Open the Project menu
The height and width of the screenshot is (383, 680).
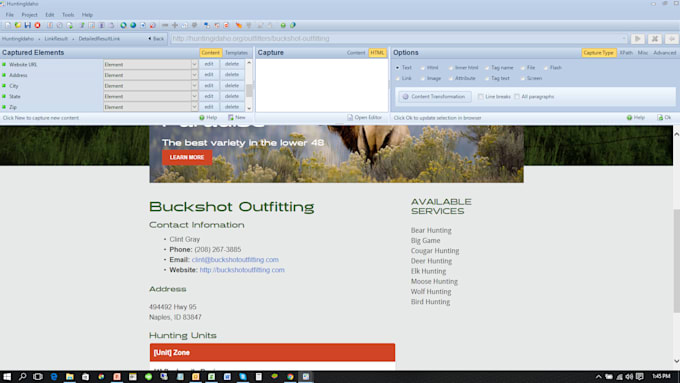29,15
